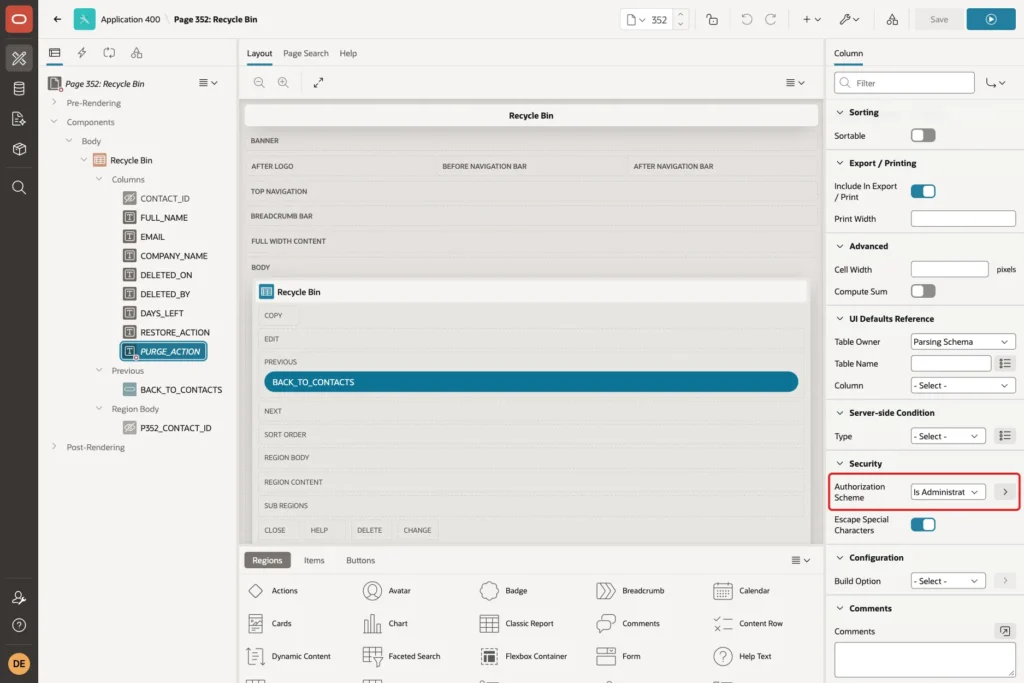Viewport: 1024px width, 683px height.
Task: Open Team Development icon in left sidebar
Action: pyautogui.click(x=19, y=119)
